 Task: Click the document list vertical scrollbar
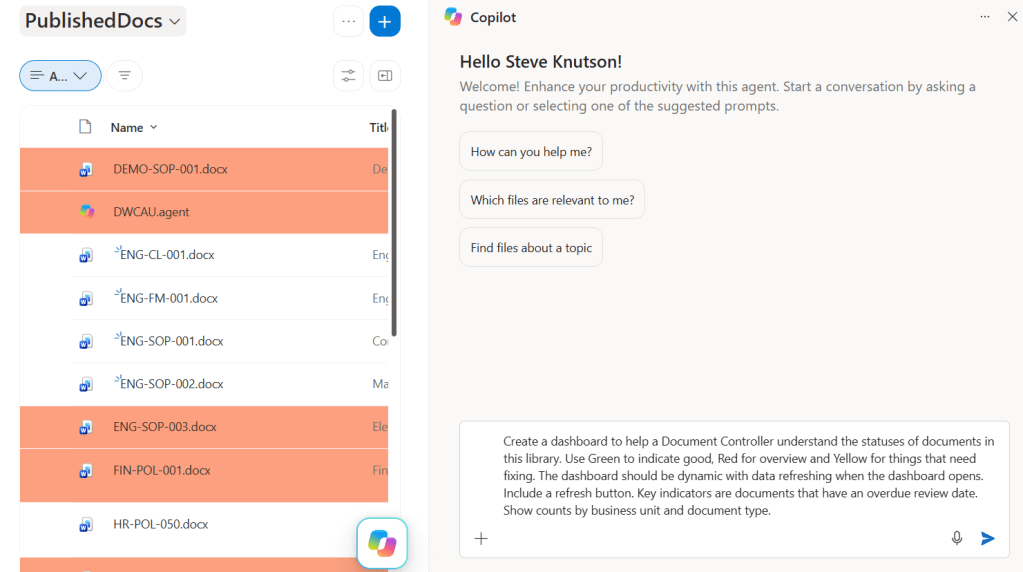click(x=393, y=223)
